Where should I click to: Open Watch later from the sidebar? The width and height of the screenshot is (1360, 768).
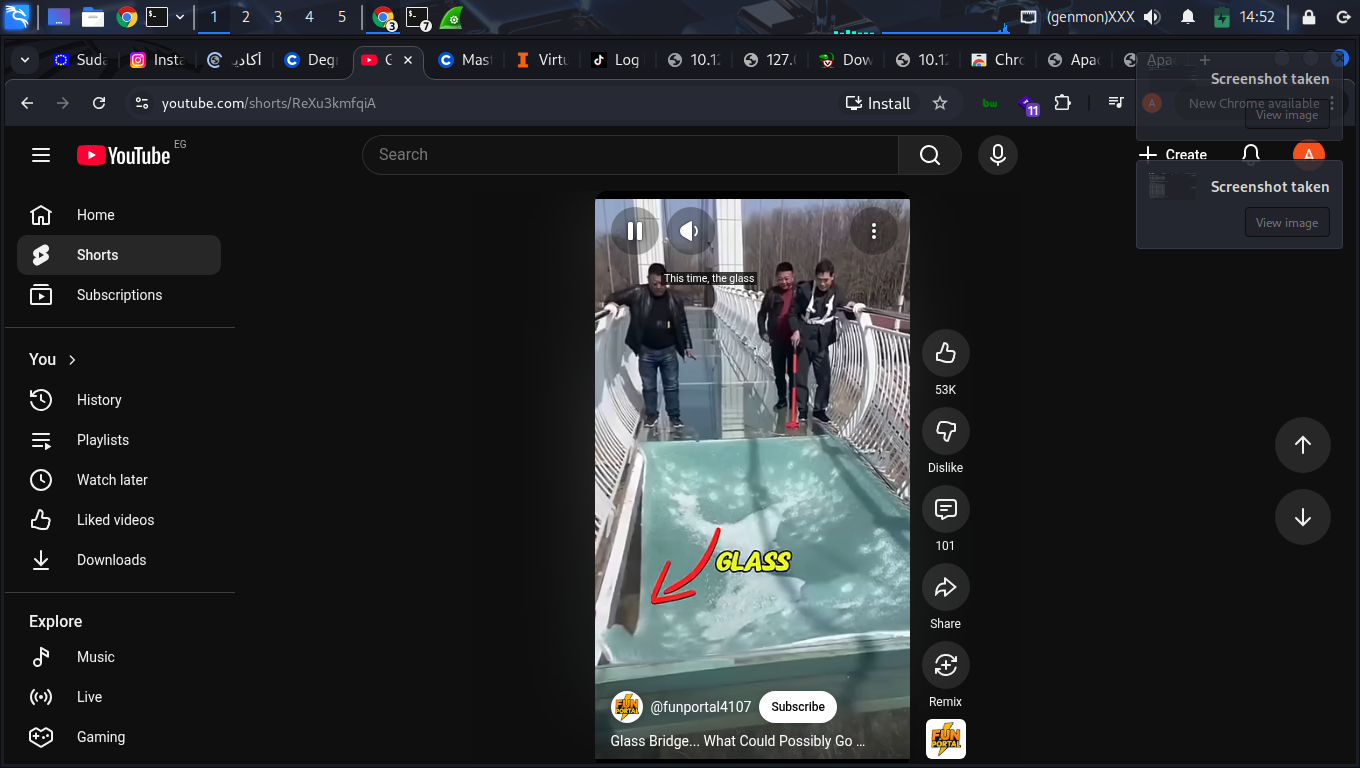[119, 480]
